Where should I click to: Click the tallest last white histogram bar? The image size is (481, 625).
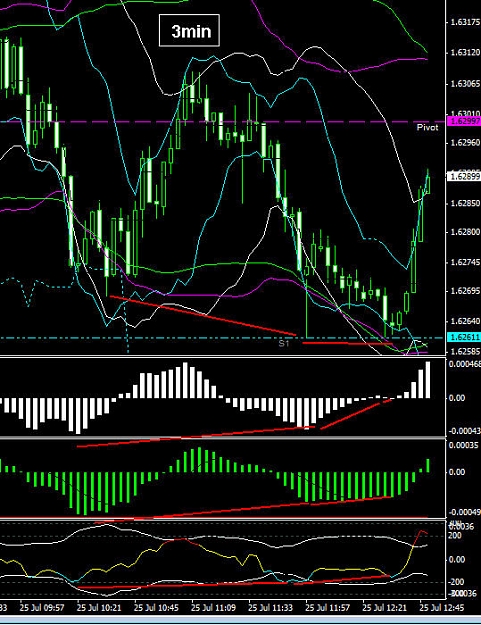tap(428, 380)
